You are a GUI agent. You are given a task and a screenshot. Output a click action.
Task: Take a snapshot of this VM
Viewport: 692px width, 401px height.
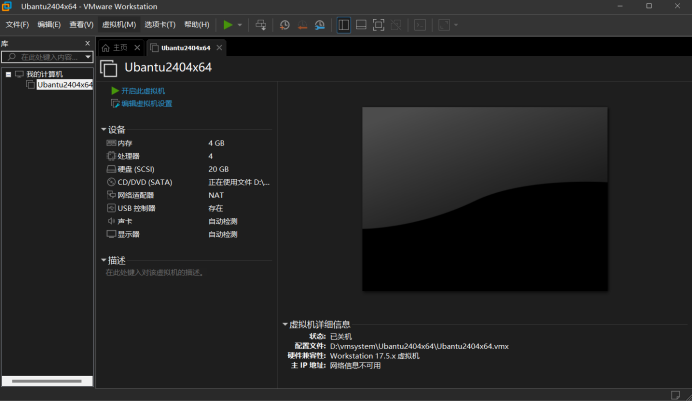coord(285,25)
